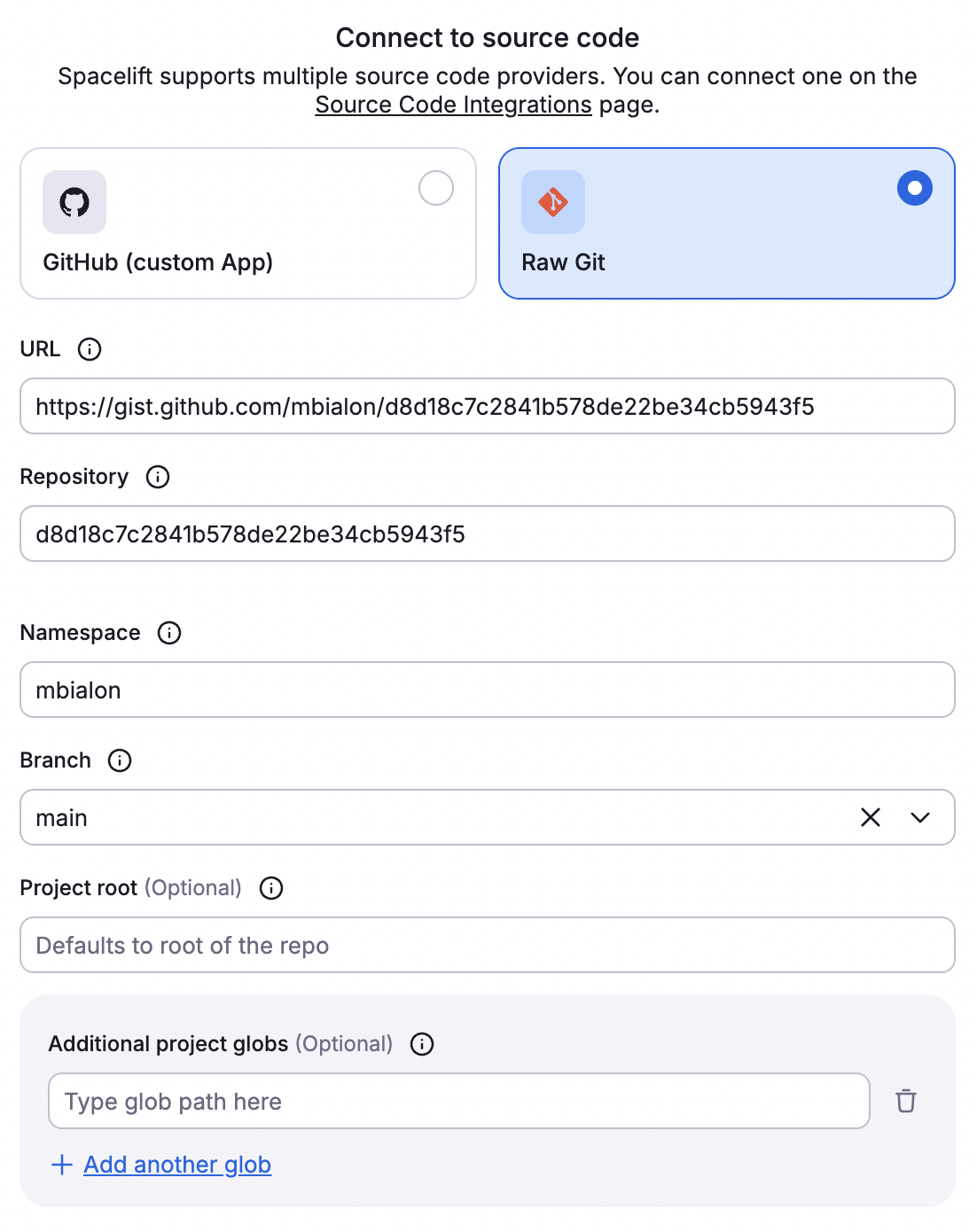Click the GitHub logo icon
977x1232 pixels.
74,202
